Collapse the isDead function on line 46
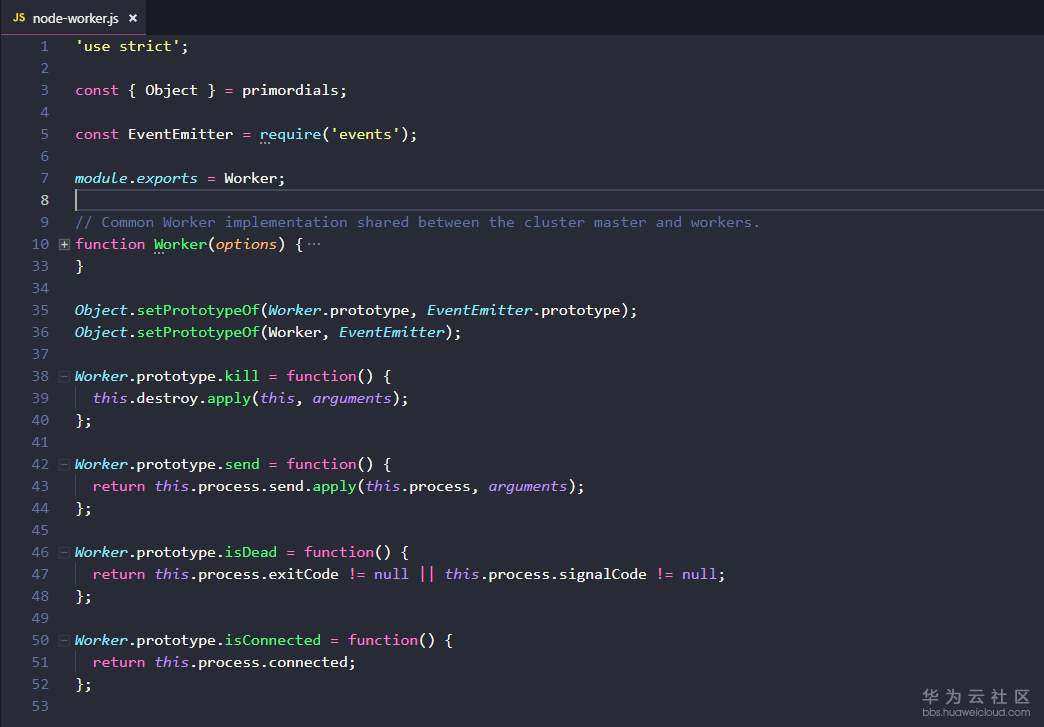The height and width of the screenshot is (727, 1044). [64, 552]
